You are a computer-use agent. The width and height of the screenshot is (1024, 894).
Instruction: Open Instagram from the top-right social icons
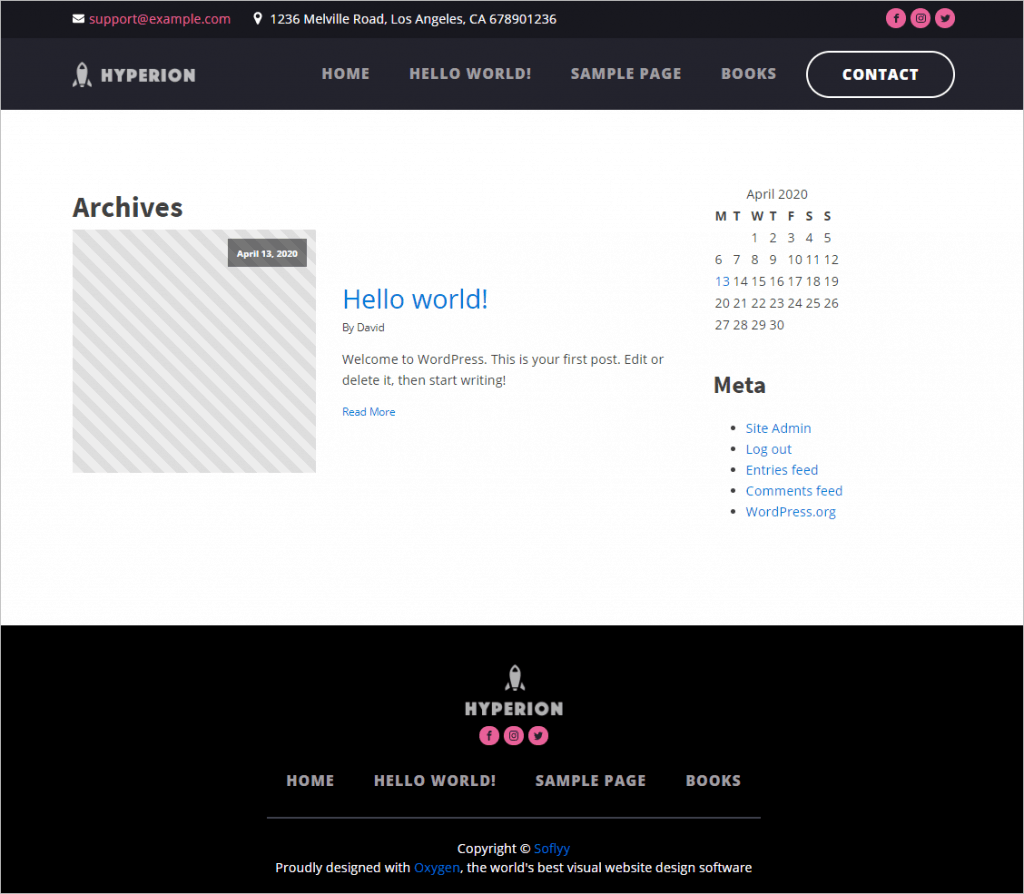920,18
